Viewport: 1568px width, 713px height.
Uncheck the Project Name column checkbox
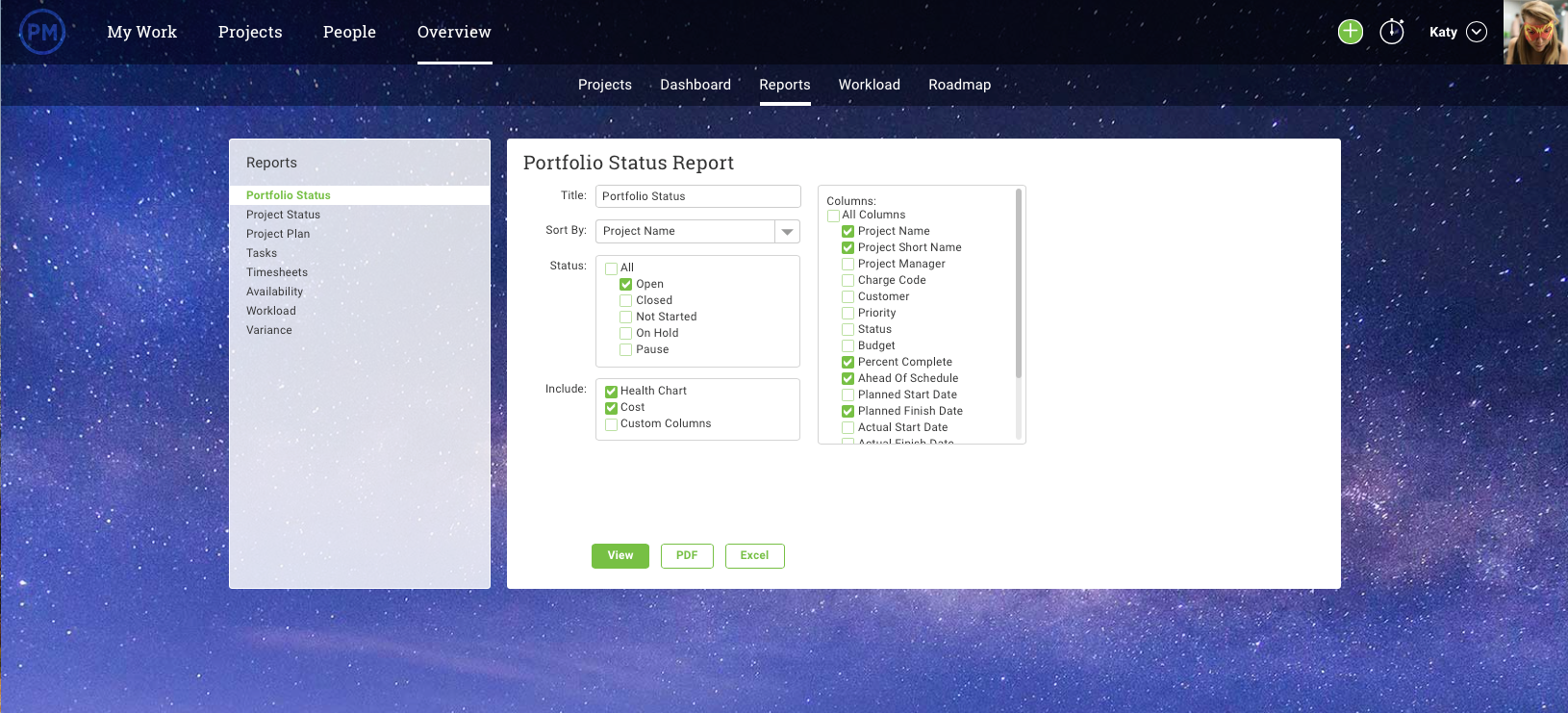[848, 232]
